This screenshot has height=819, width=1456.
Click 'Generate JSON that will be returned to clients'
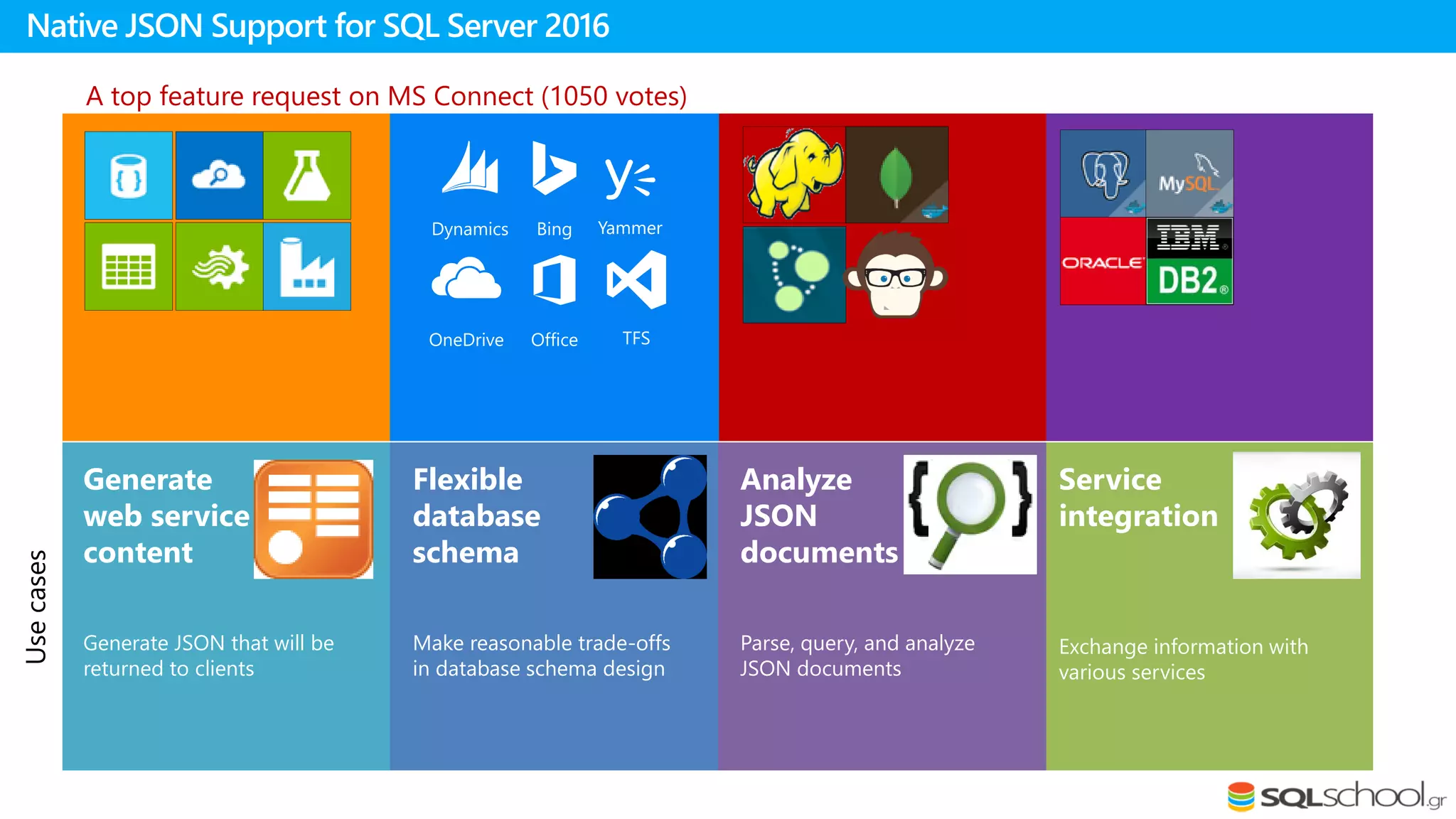(x=208, y=655)
